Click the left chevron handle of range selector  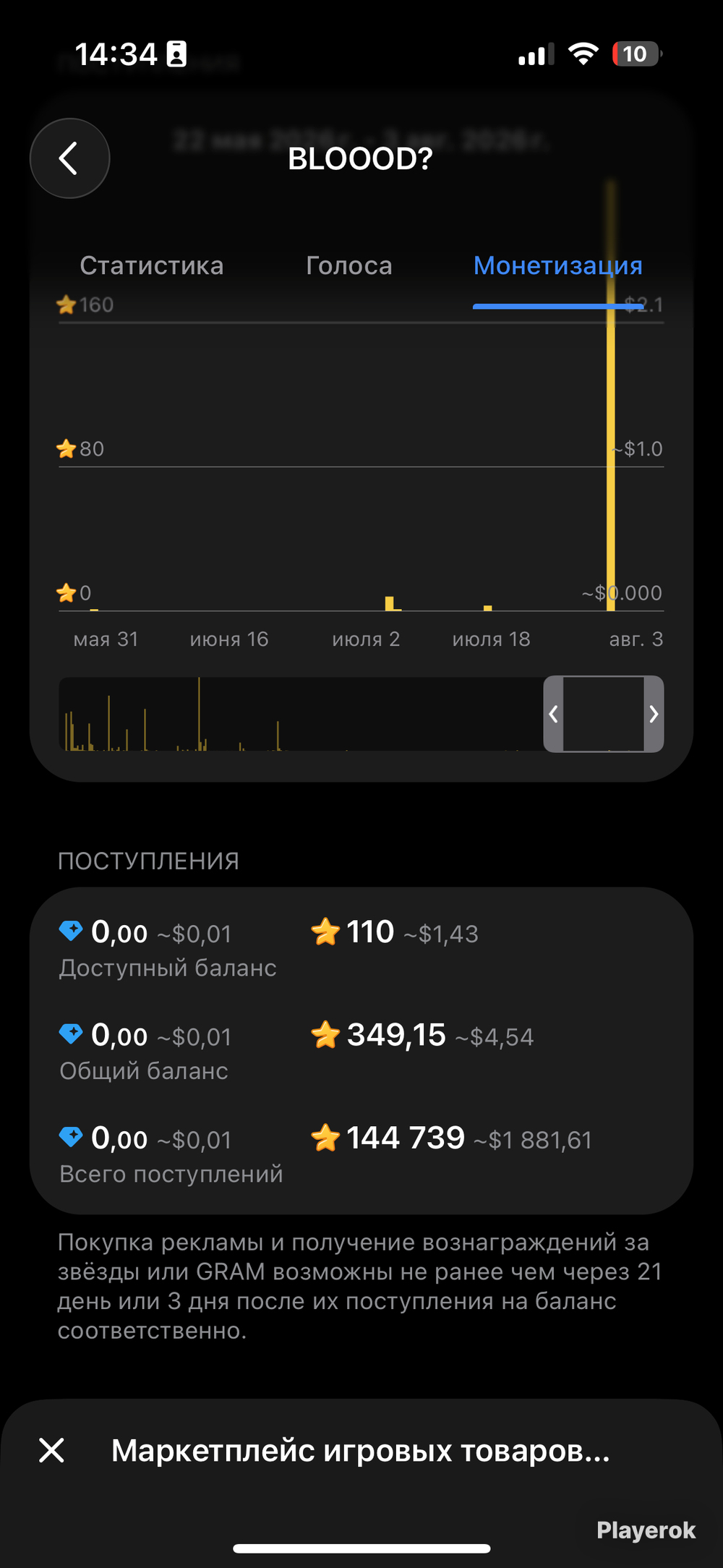pos(553,714)
